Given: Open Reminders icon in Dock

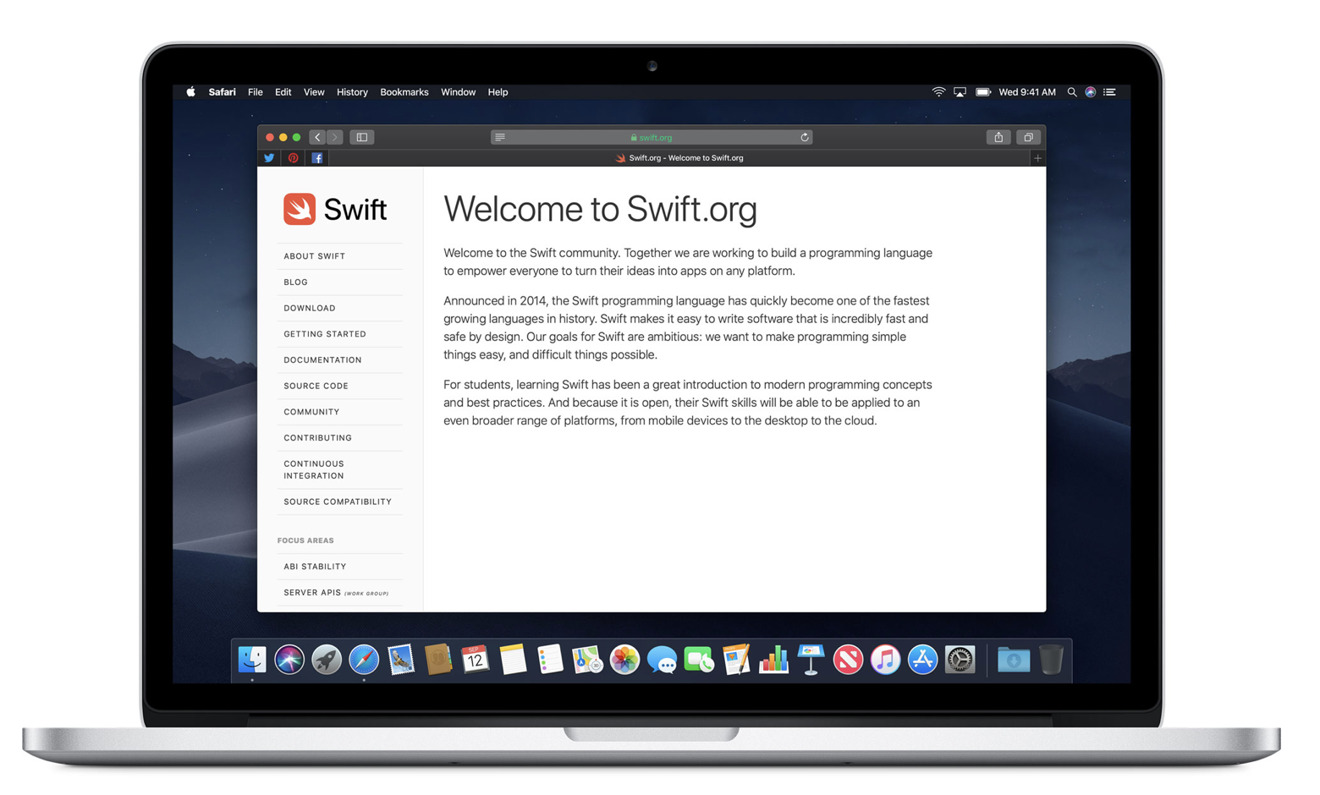Looking at the screenshot, I should 550,660.
